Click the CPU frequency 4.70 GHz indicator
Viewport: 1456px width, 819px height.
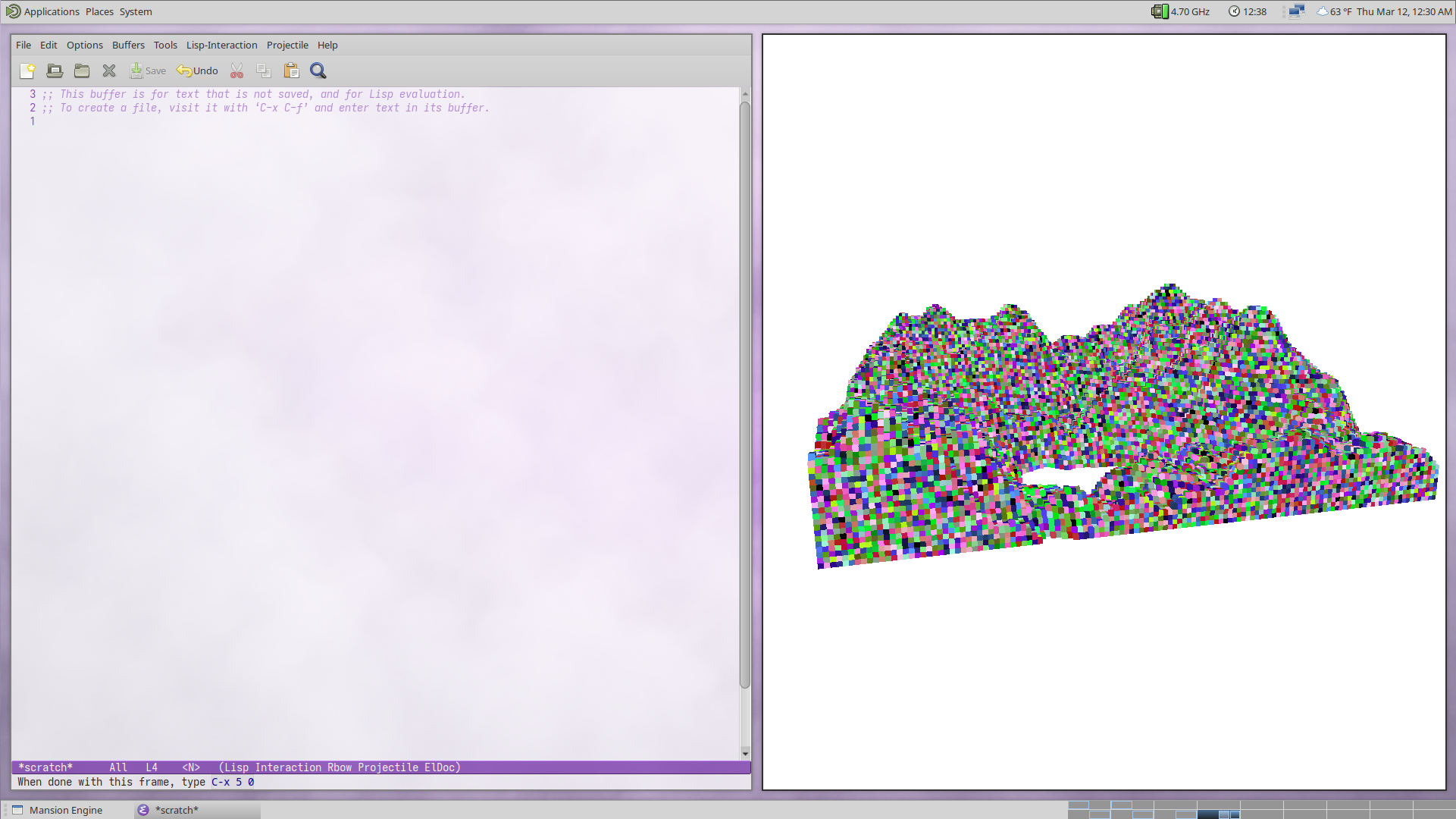pyautogui.click(x=1182, y=11)
